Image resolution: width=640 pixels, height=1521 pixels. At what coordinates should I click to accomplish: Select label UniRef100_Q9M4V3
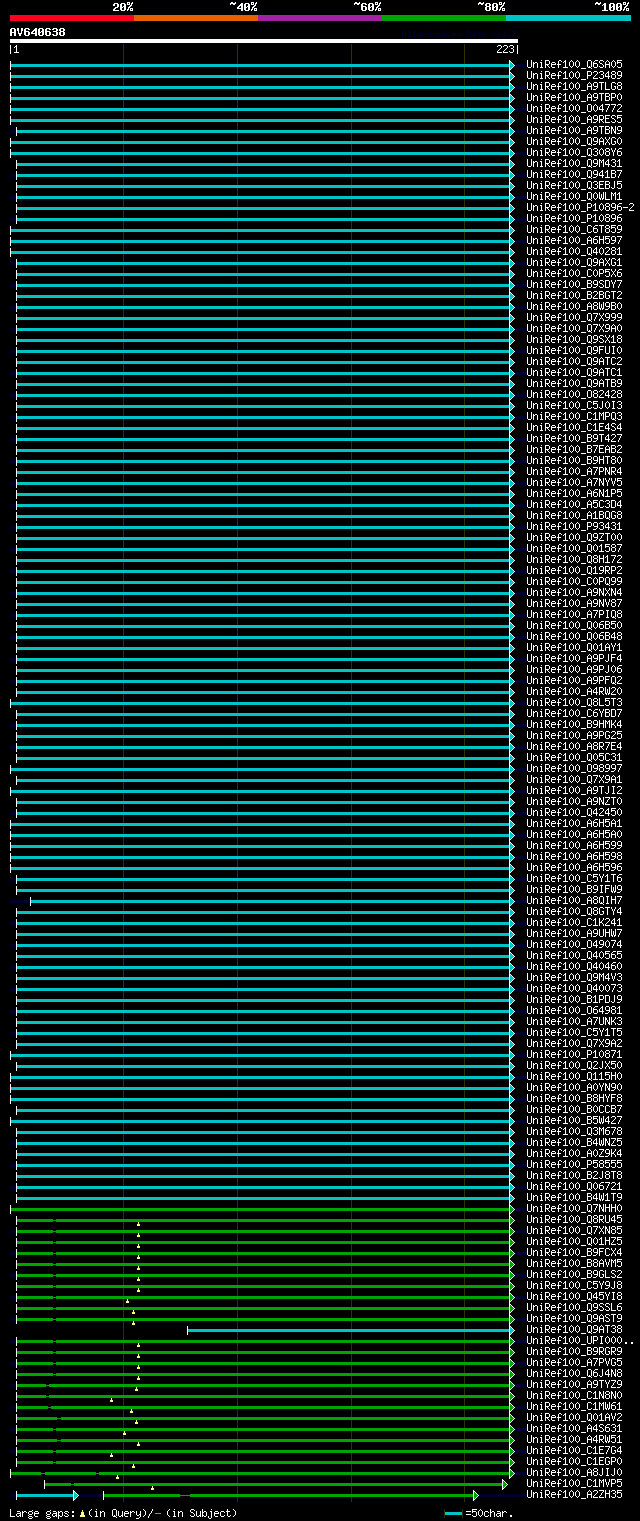574,977
